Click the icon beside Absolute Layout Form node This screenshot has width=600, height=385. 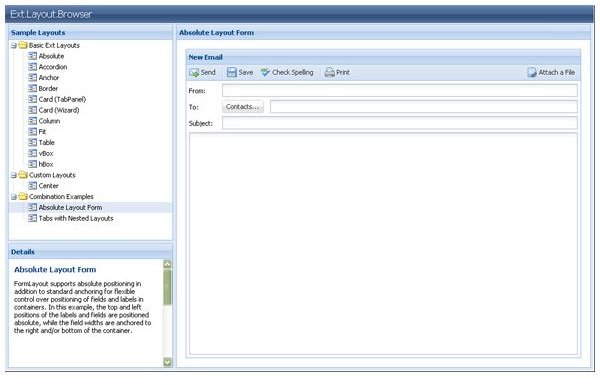click(33, 207)
